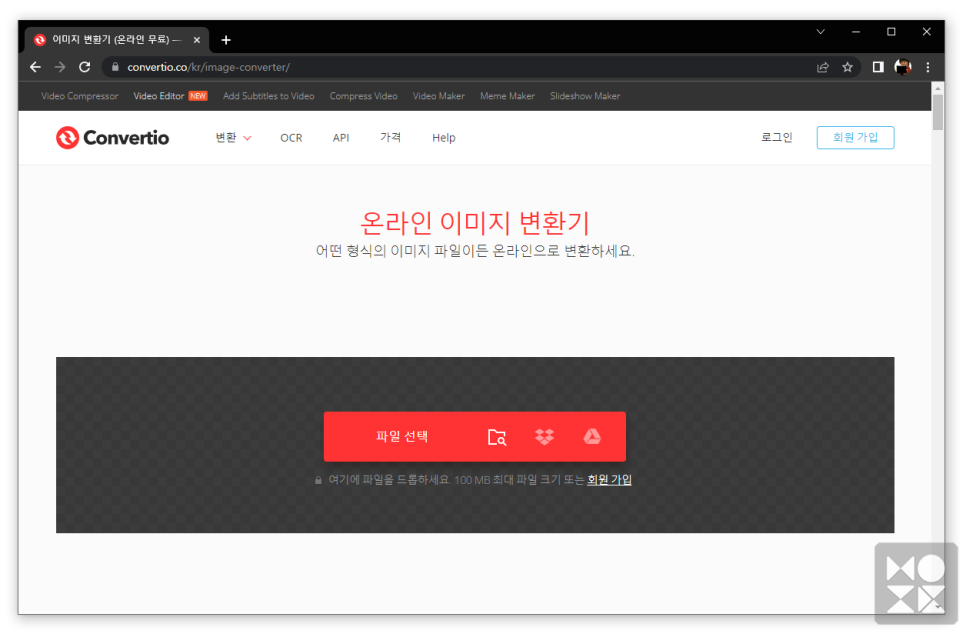The height and width of the screenshot is (634, 966).
Task: Open the Chrome profile avatar
Action: click(903, 67)
